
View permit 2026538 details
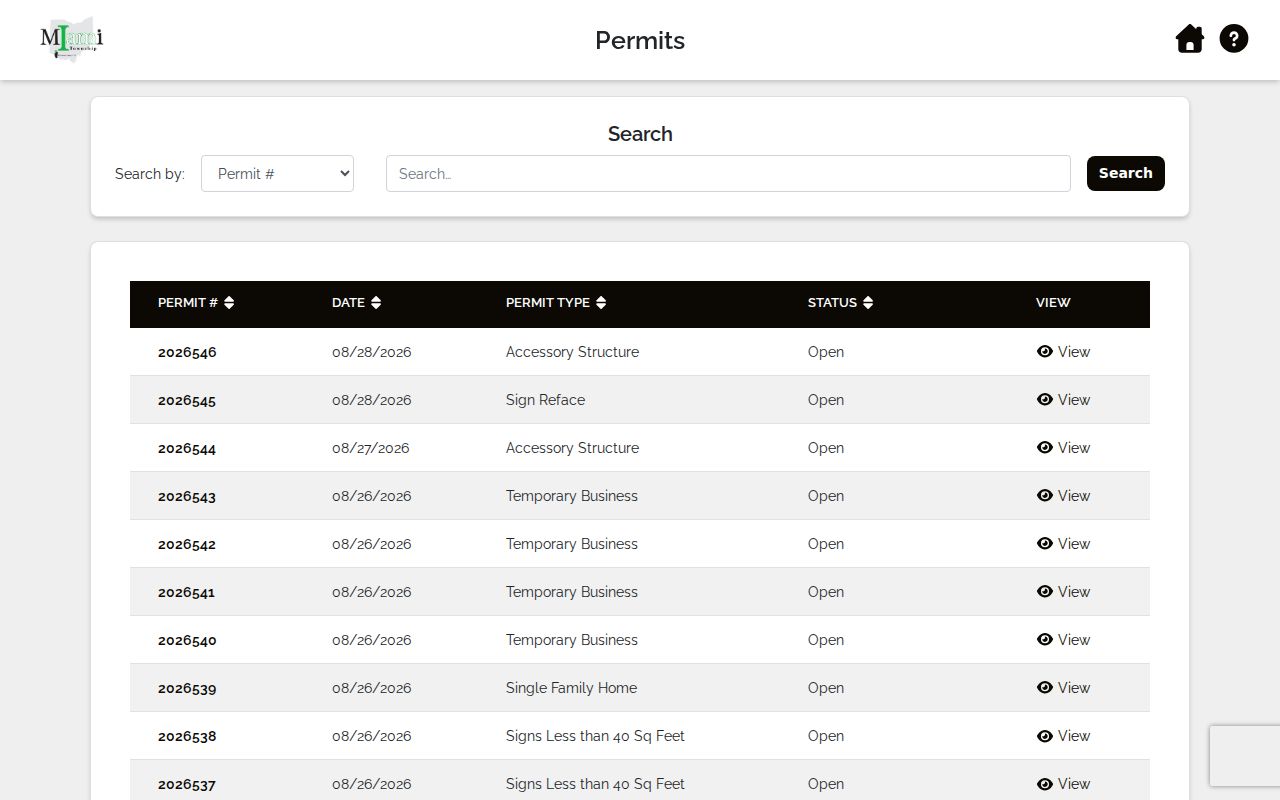[x=1063, y=736]
